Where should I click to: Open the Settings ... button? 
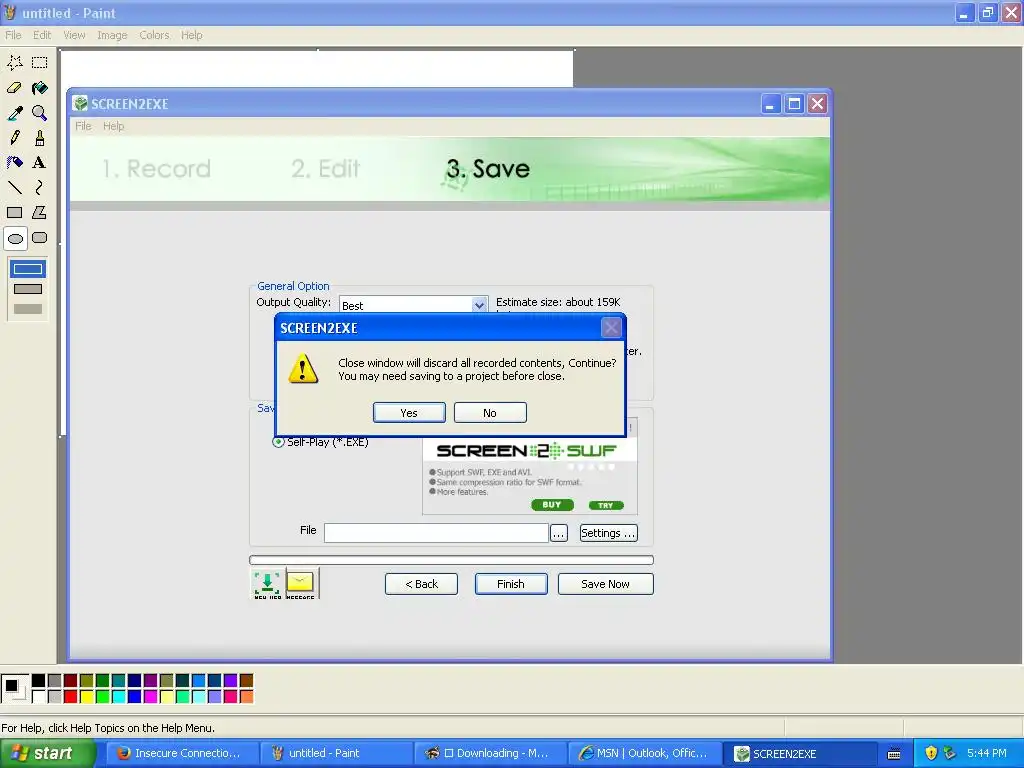609,533
